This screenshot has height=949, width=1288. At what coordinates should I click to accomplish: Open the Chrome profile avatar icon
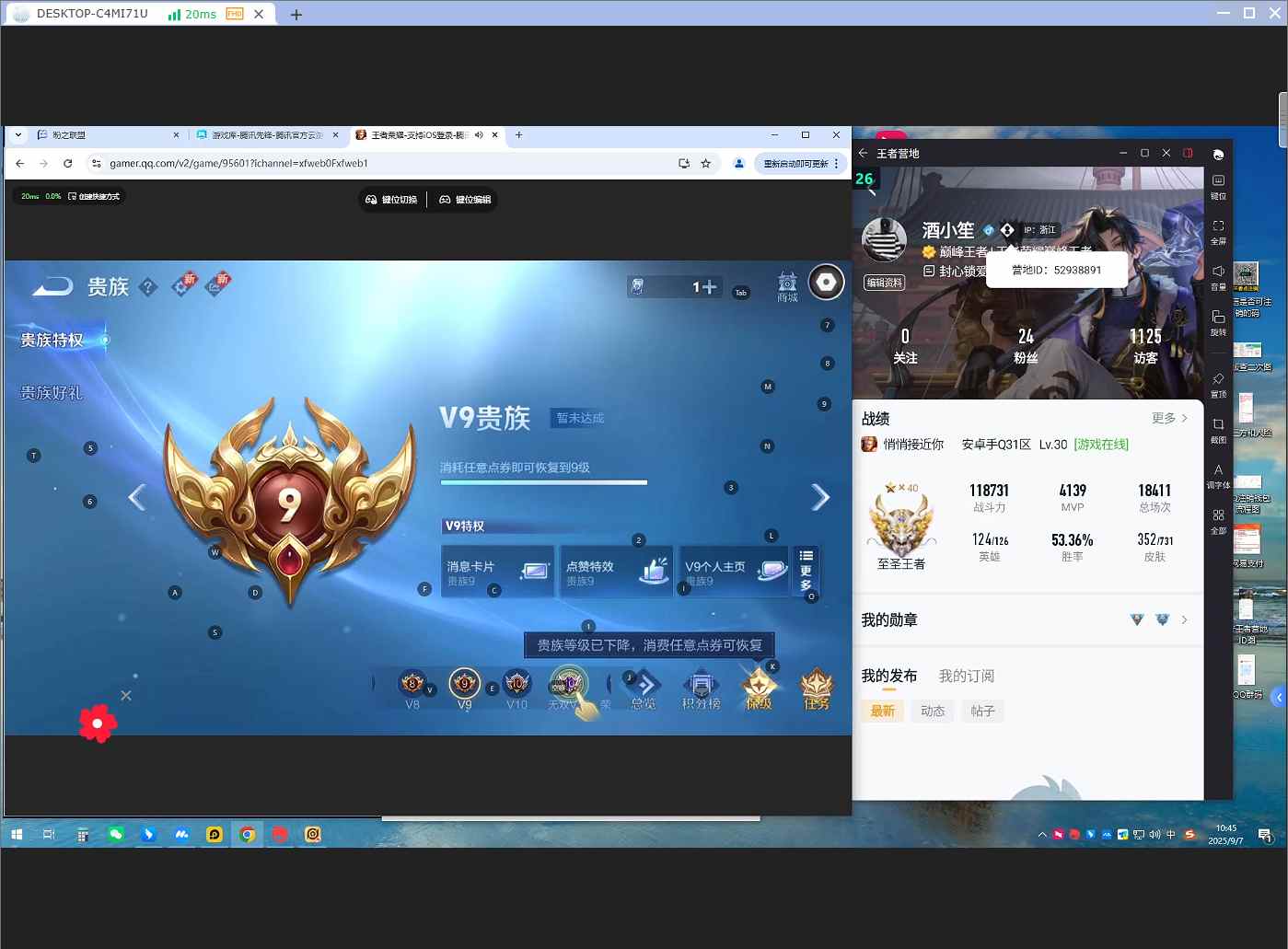[738, 163]
